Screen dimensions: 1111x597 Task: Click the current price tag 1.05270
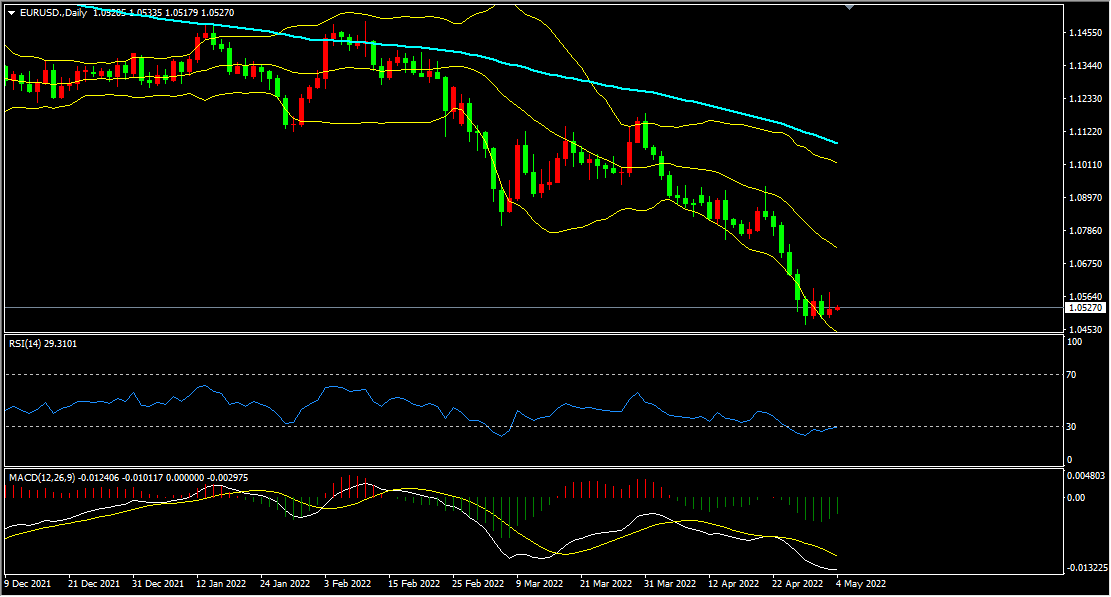point(1085,308)
